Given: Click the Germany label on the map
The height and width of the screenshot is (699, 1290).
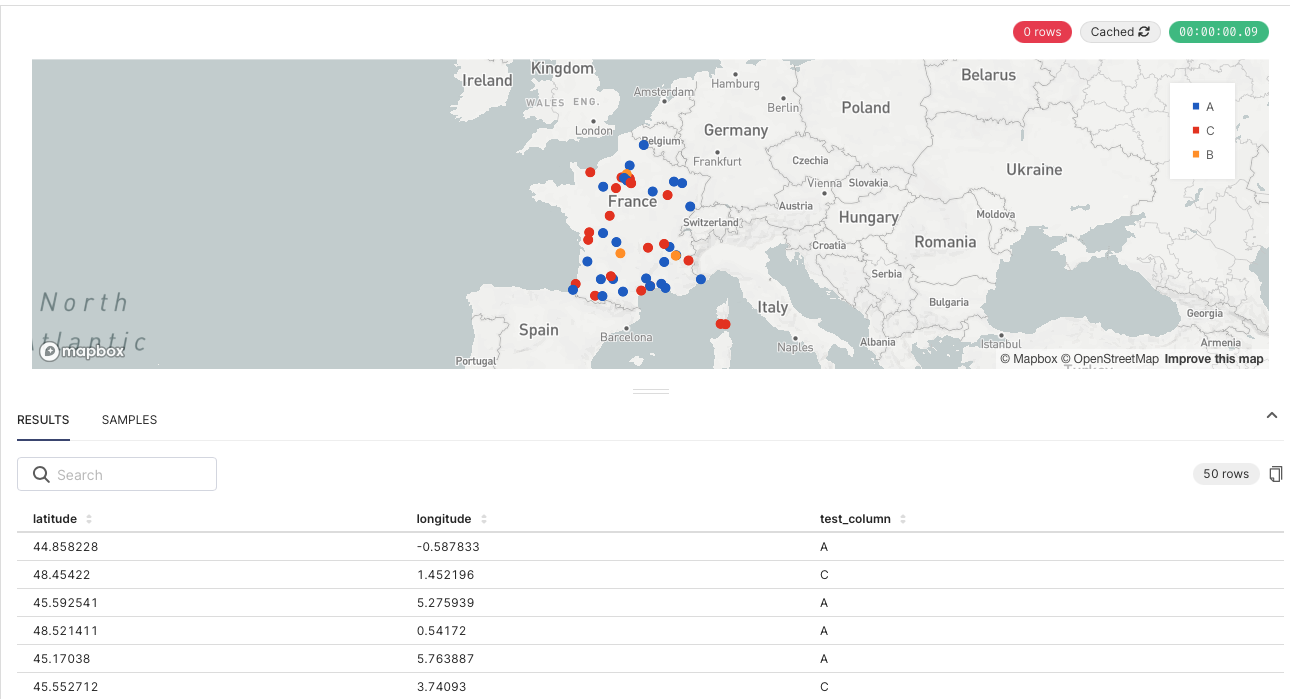Looking at the screenshot, I should [736, 130].
